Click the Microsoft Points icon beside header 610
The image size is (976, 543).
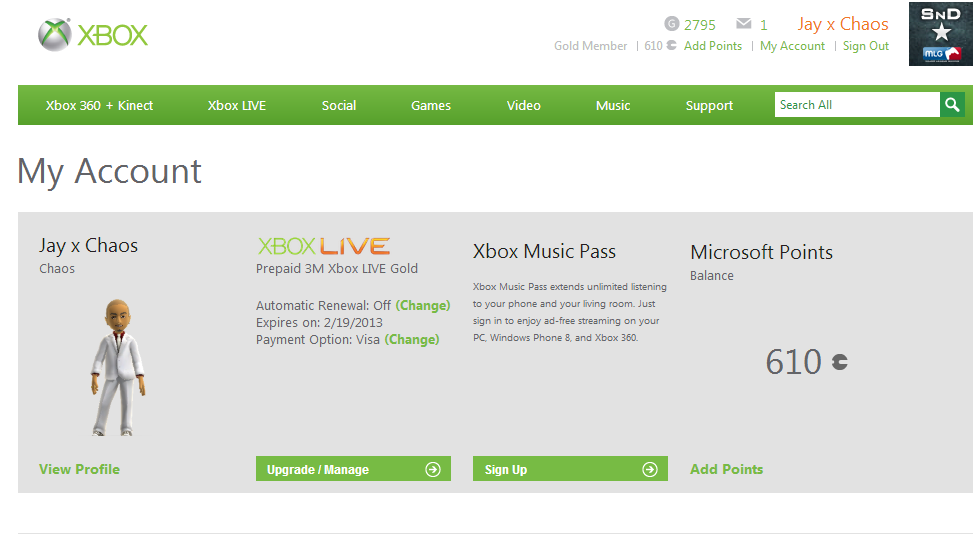tap(671, 45)
